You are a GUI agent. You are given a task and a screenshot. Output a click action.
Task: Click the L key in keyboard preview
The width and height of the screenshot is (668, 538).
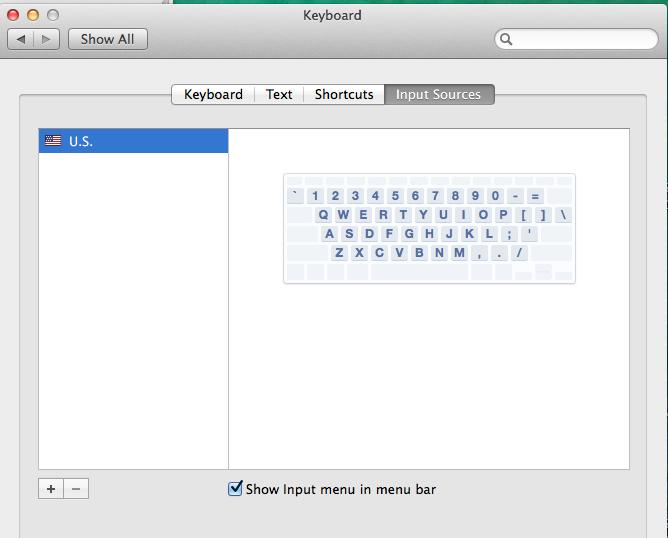tap(489, 233)
